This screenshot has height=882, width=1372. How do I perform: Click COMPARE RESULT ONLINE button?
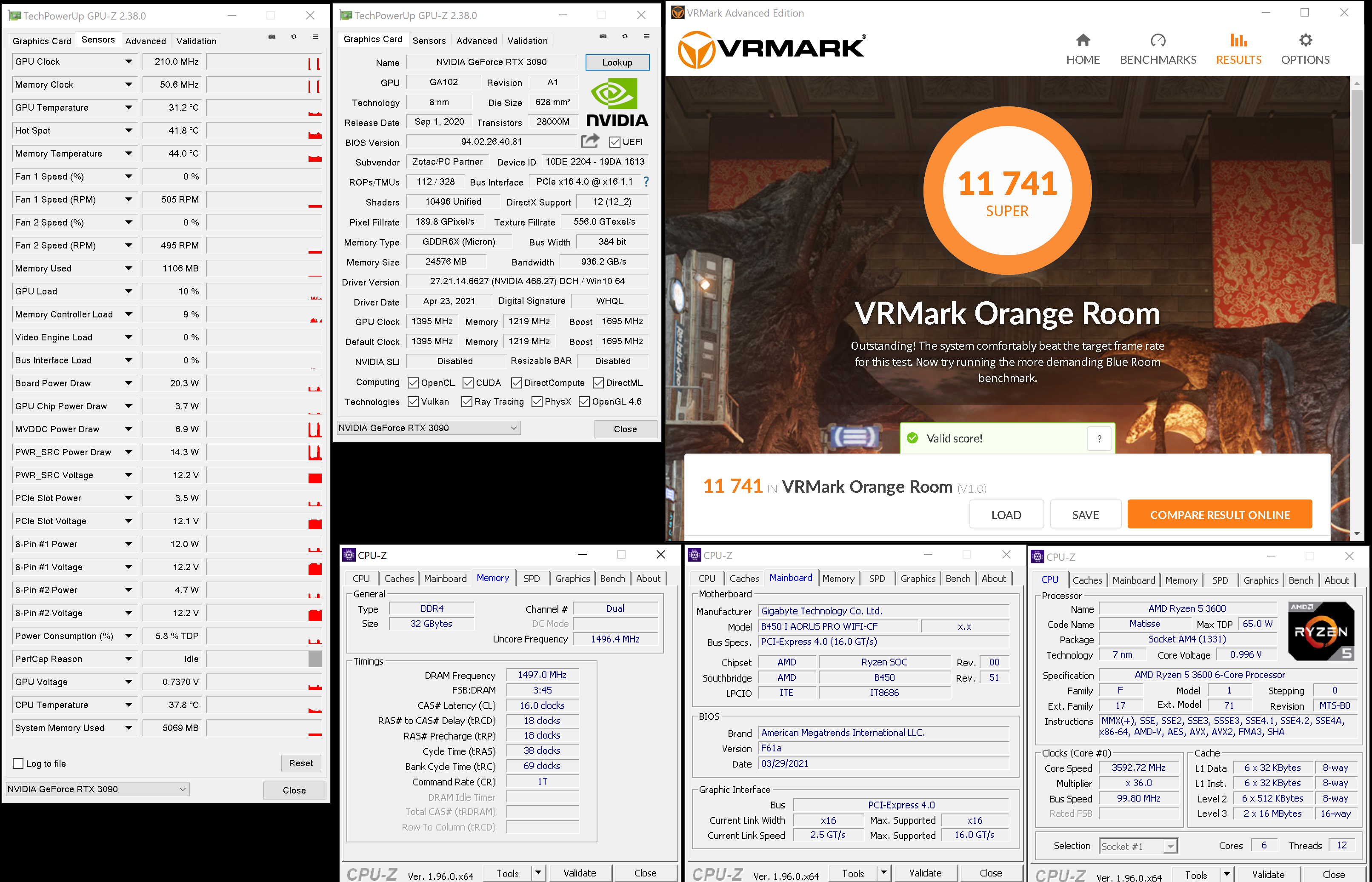[1220, 514]
